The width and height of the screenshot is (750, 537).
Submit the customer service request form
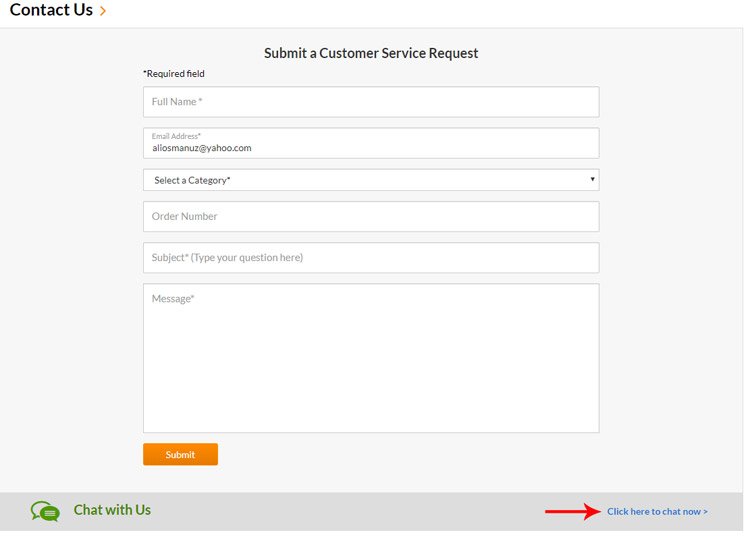[x=180, y=454]
